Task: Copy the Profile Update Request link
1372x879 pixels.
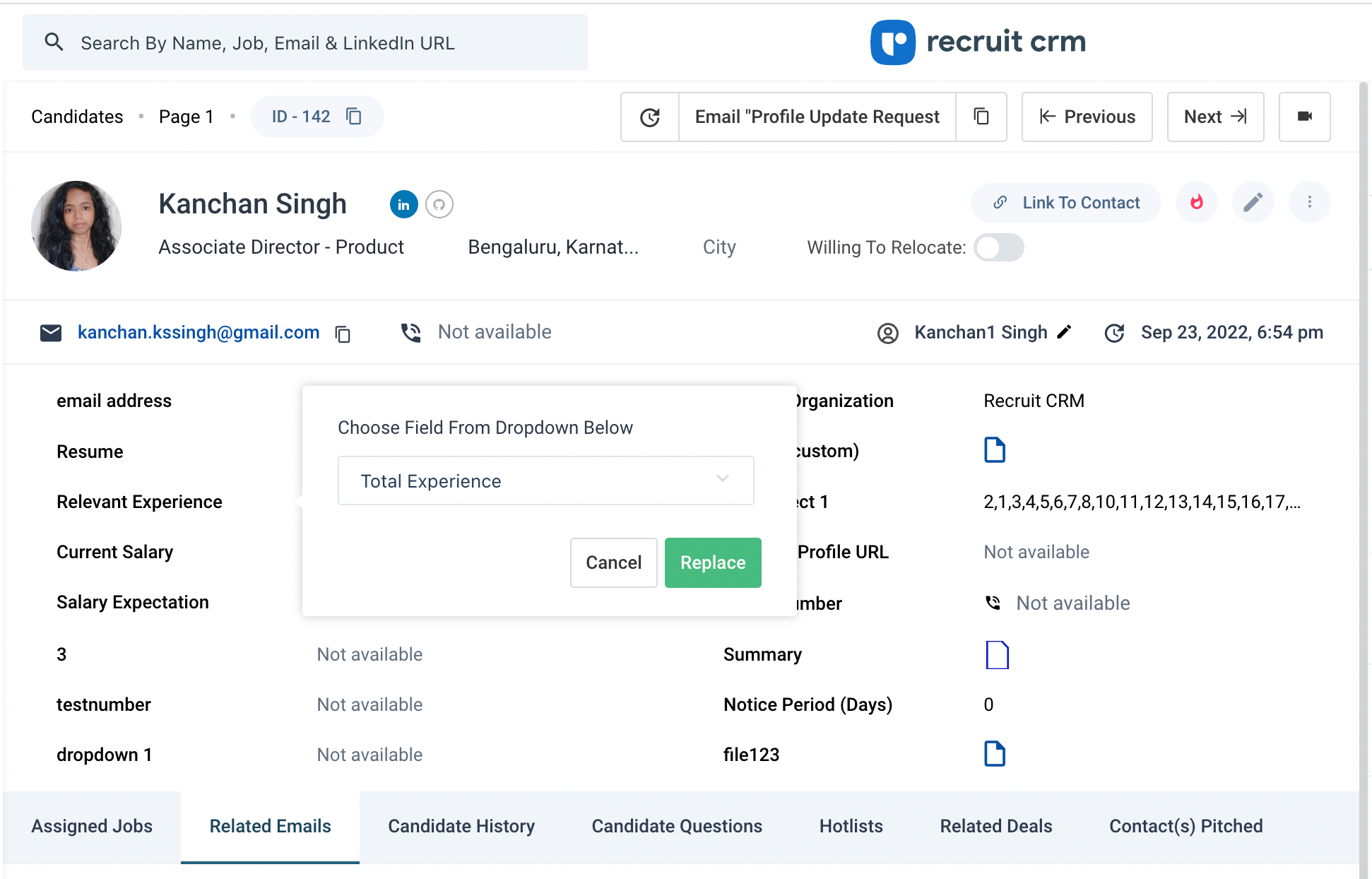Action: point(981,117)
